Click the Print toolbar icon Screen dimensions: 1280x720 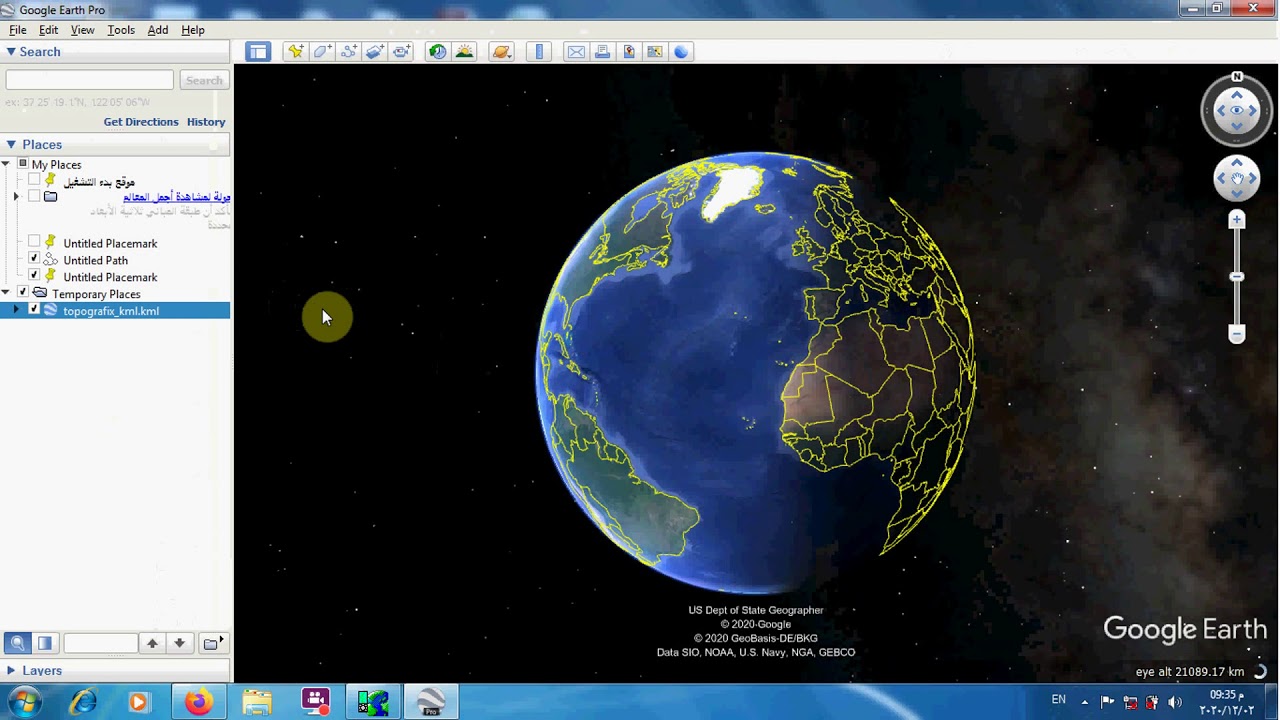(x=602, y=52)
